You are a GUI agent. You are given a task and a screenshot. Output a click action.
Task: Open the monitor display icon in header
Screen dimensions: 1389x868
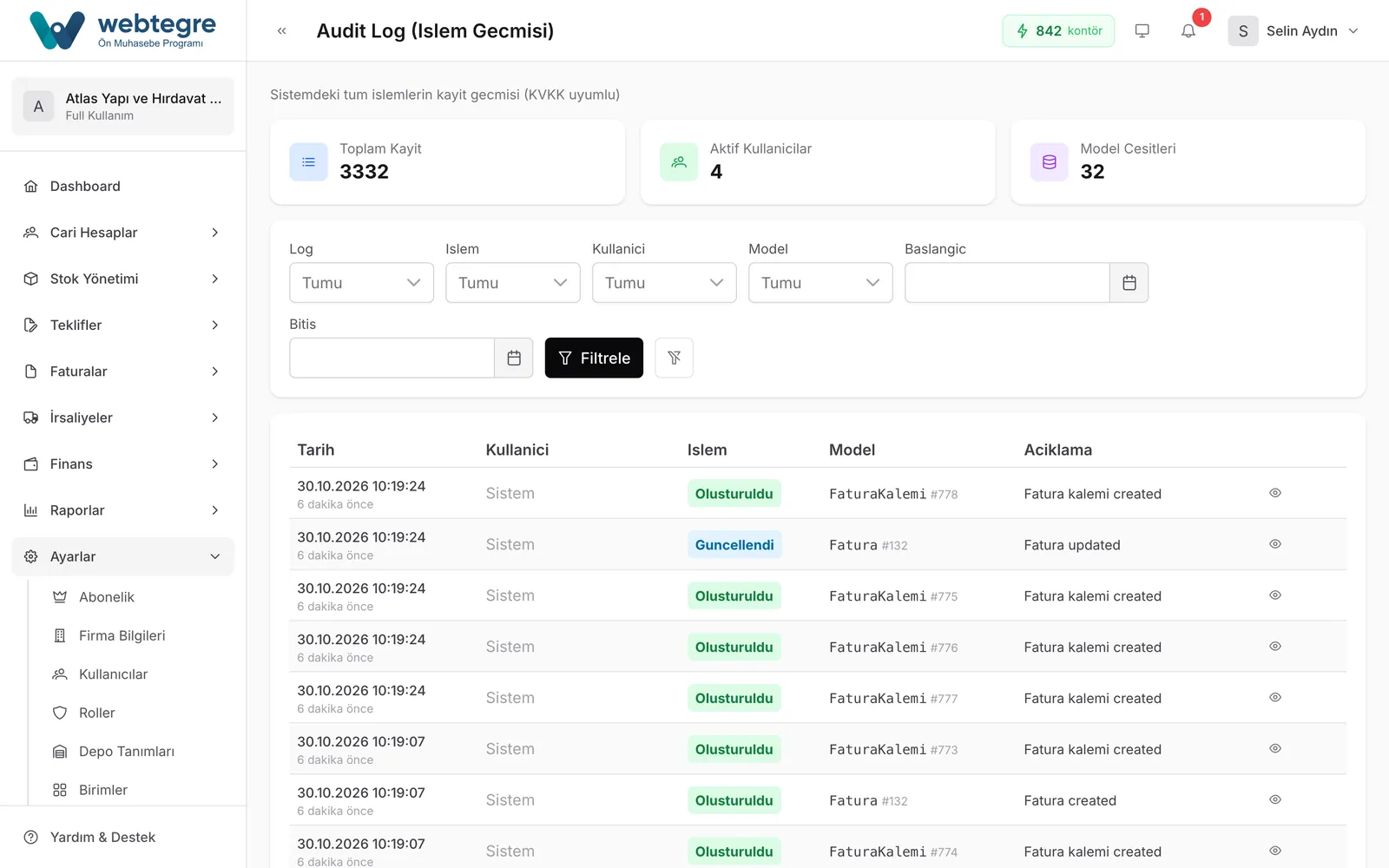pyautogui.click(x=1142, y=31)
